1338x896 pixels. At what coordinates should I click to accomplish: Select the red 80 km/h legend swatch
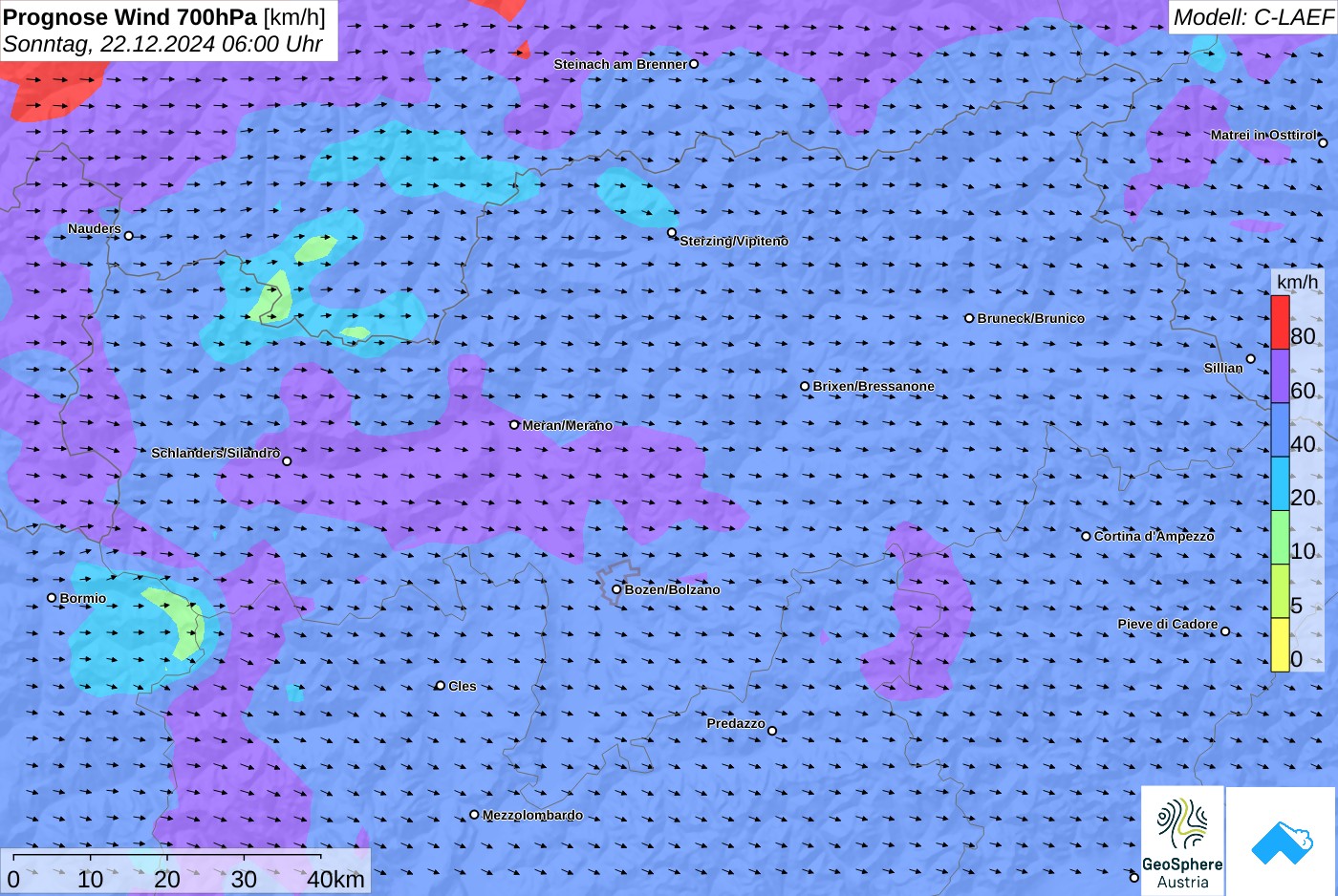tap(1280, 323)
